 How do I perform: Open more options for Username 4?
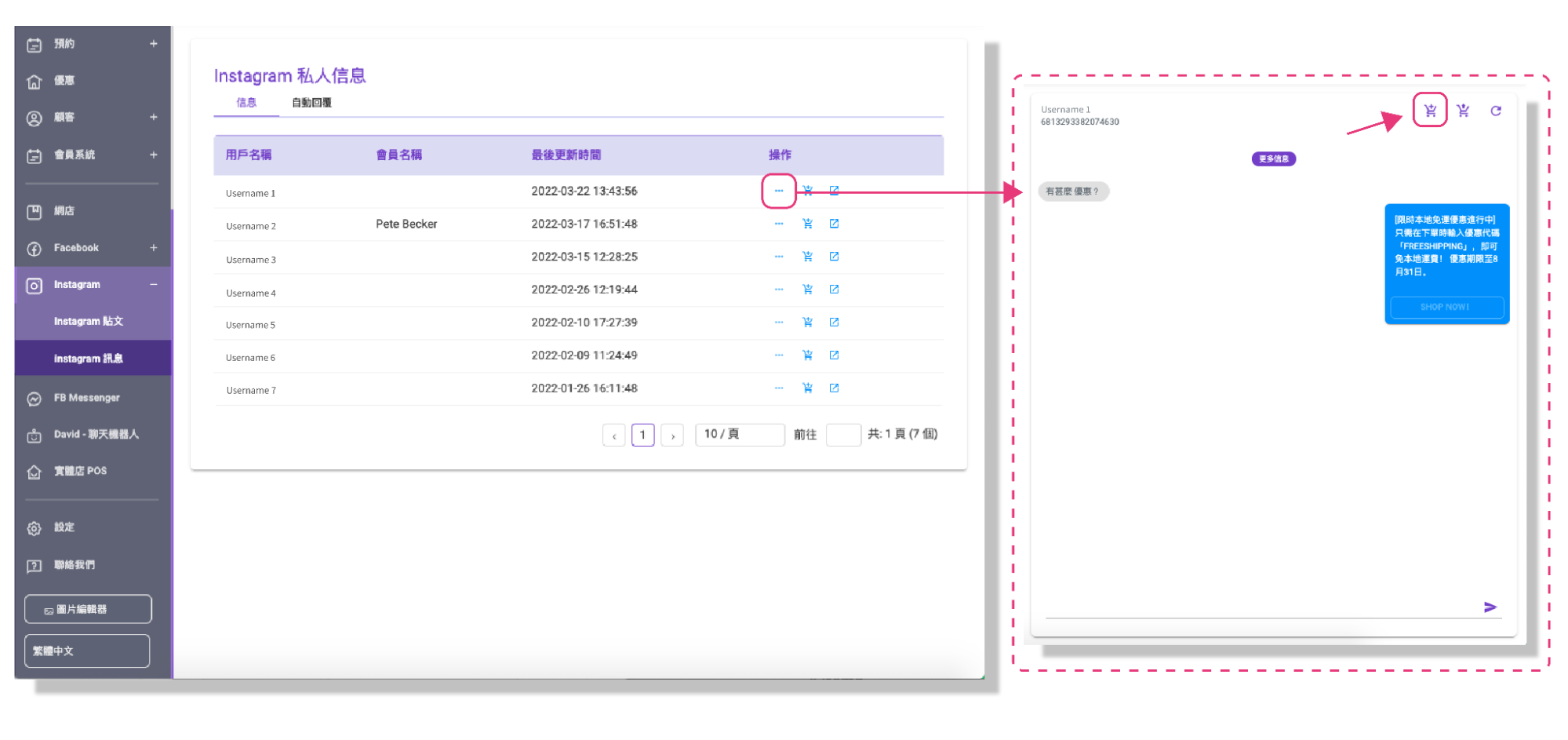778,290
